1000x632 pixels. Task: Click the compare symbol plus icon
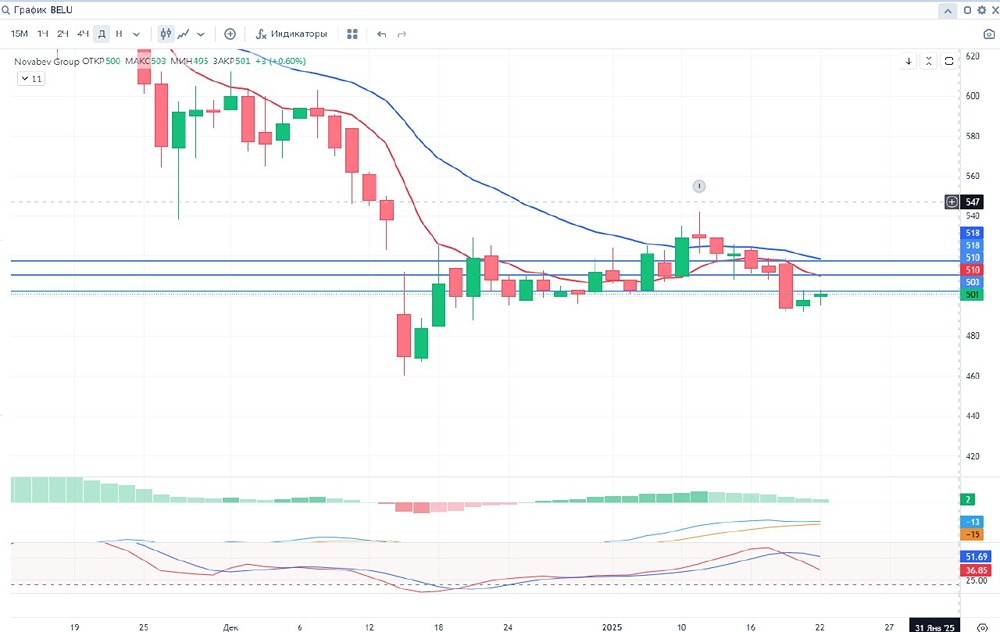229,33
